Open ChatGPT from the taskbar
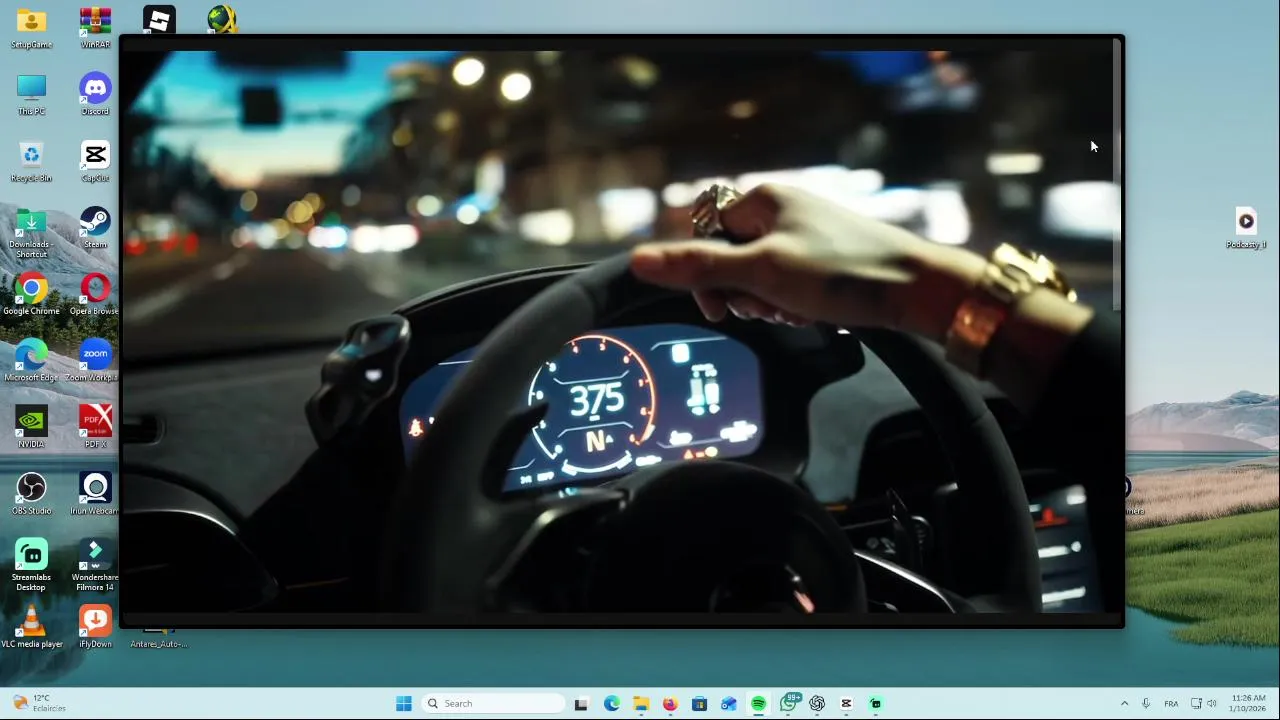The image size is (1280, 720). click(817, 704)
